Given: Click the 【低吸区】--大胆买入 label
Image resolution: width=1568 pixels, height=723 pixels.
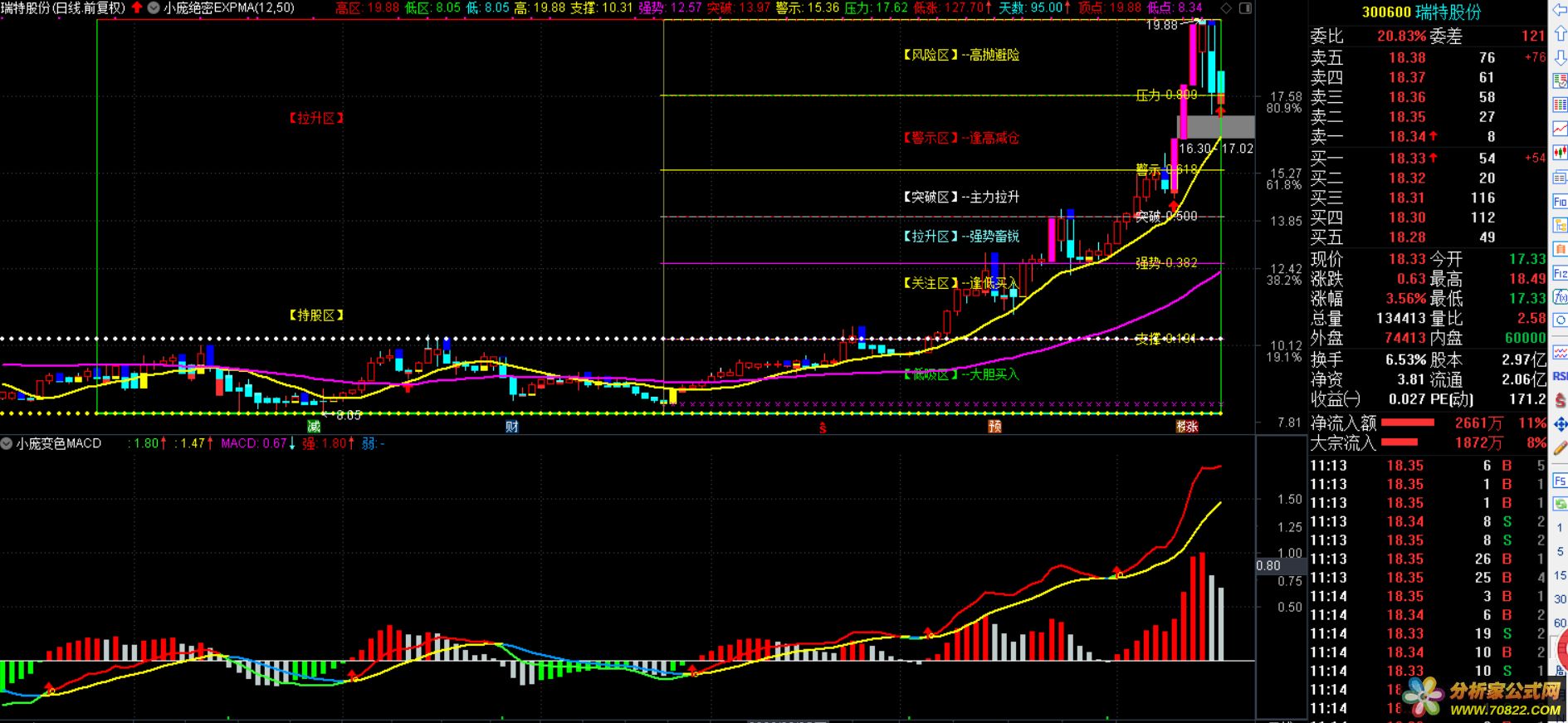Looking at the screenshot, I should [x=960, y=374].
